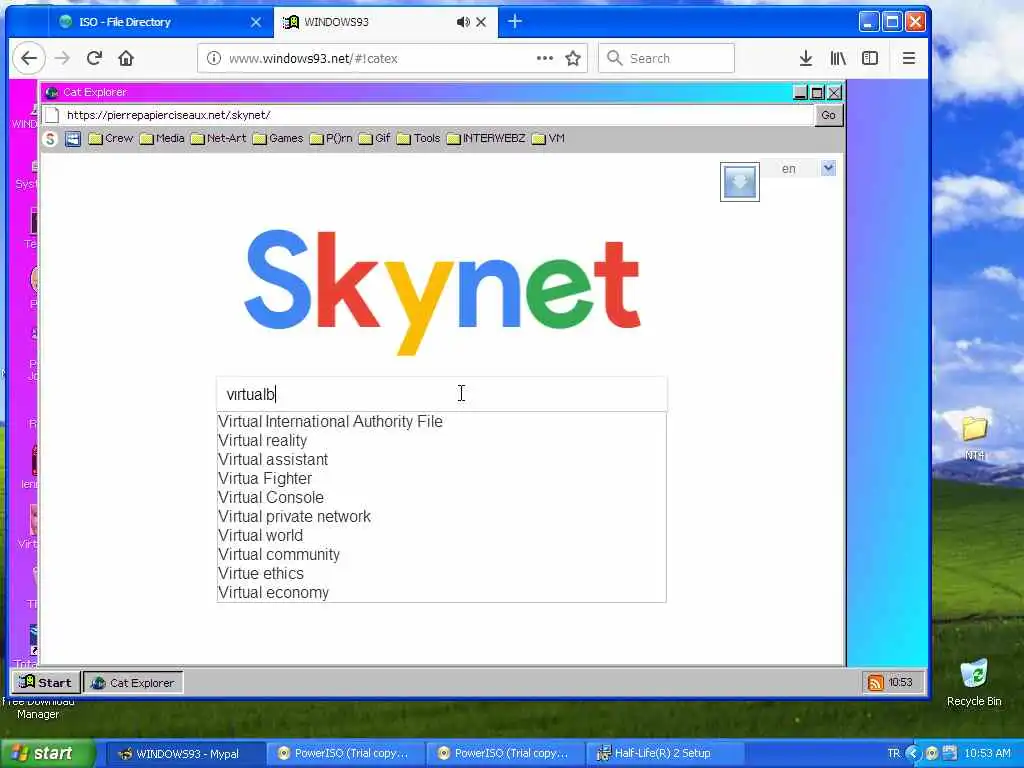Go back using the browser back arrow

(29, 58)
